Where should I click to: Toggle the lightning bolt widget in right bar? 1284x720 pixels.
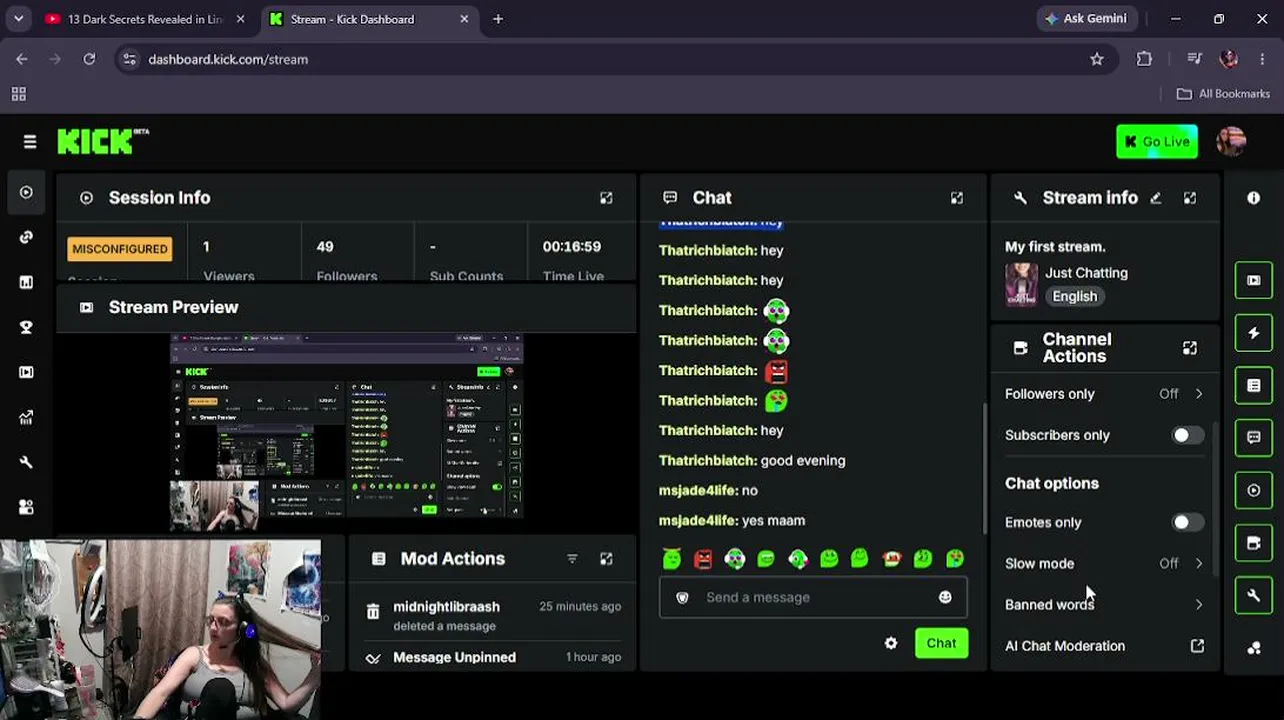[x=1254, y=333]
